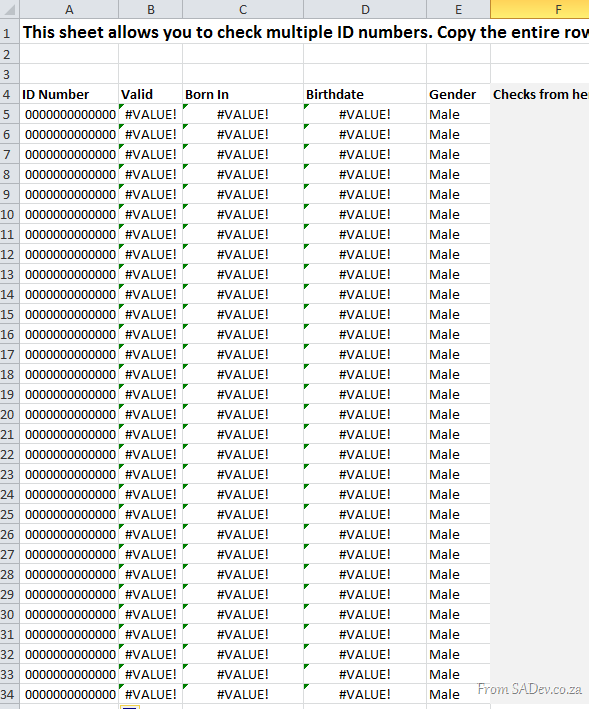Select the entire sheet via corner triangle

click(x=9, y=9)
